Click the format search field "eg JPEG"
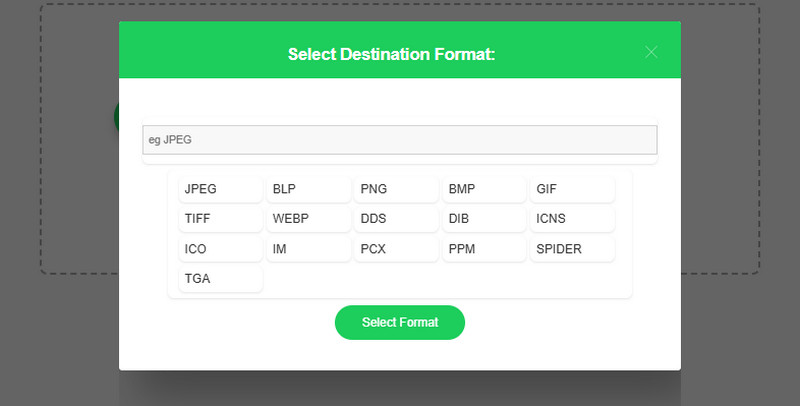This screenshot has width=800, height=406. (x=400, y=140)
